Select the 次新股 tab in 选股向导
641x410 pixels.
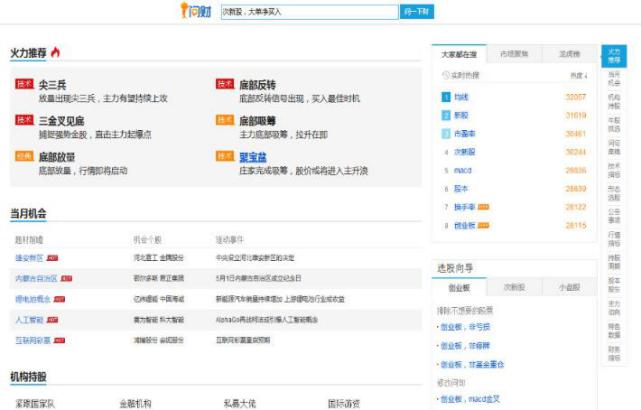[x=514, y=286]
